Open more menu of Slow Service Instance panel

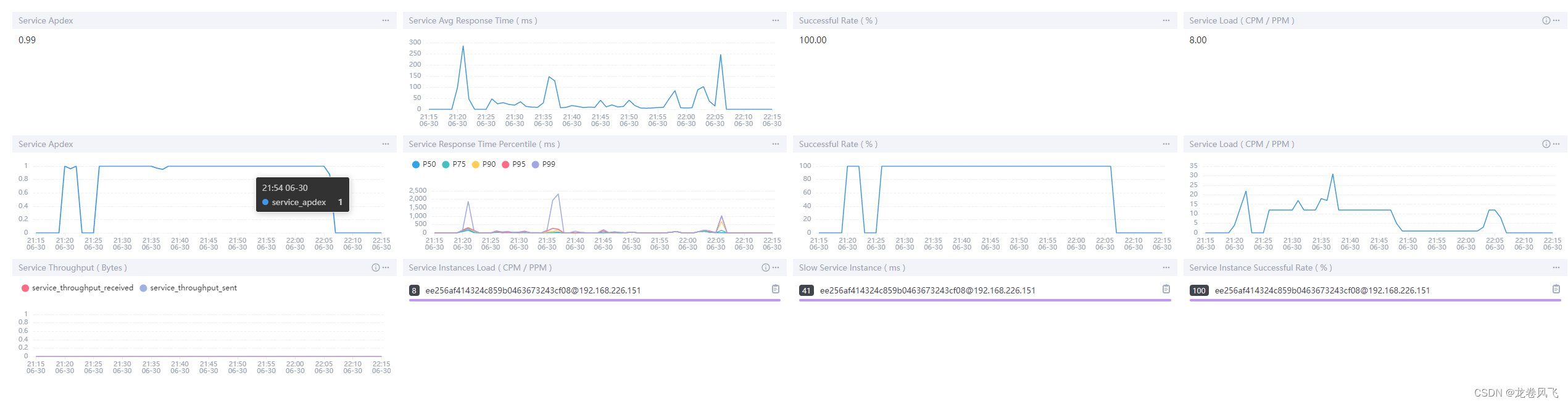click(x=1166, y=267)
